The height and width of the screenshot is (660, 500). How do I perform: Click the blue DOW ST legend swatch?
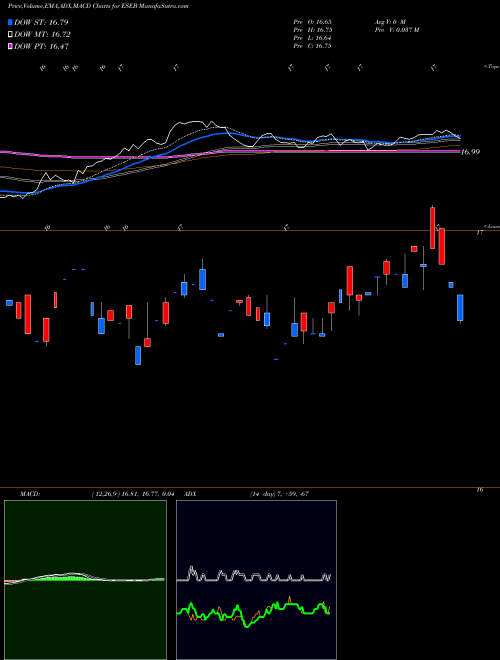10,22
